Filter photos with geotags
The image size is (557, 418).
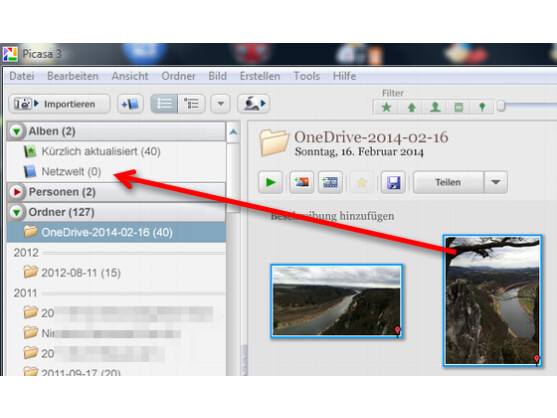[482, 107]
